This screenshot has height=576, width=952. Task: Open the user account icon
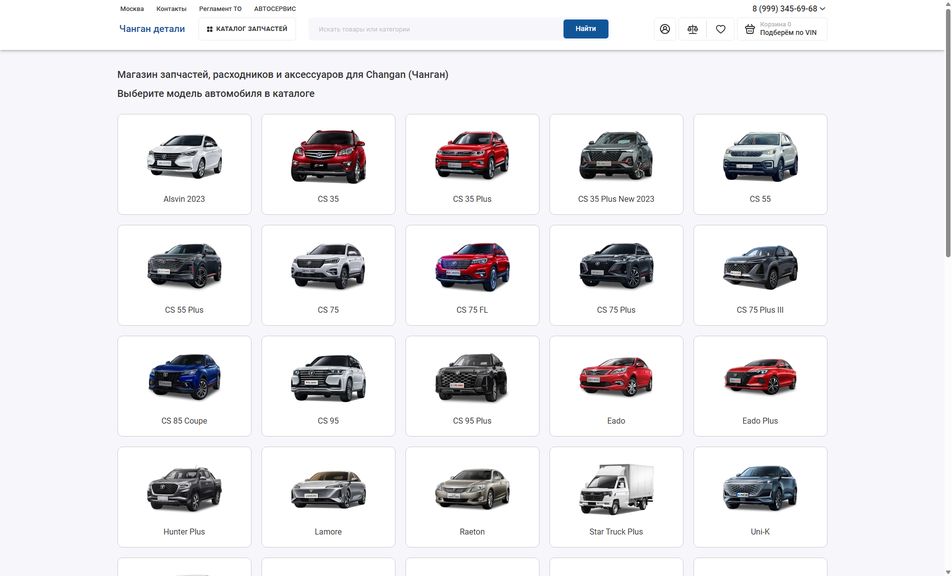(x=665, y=29)
